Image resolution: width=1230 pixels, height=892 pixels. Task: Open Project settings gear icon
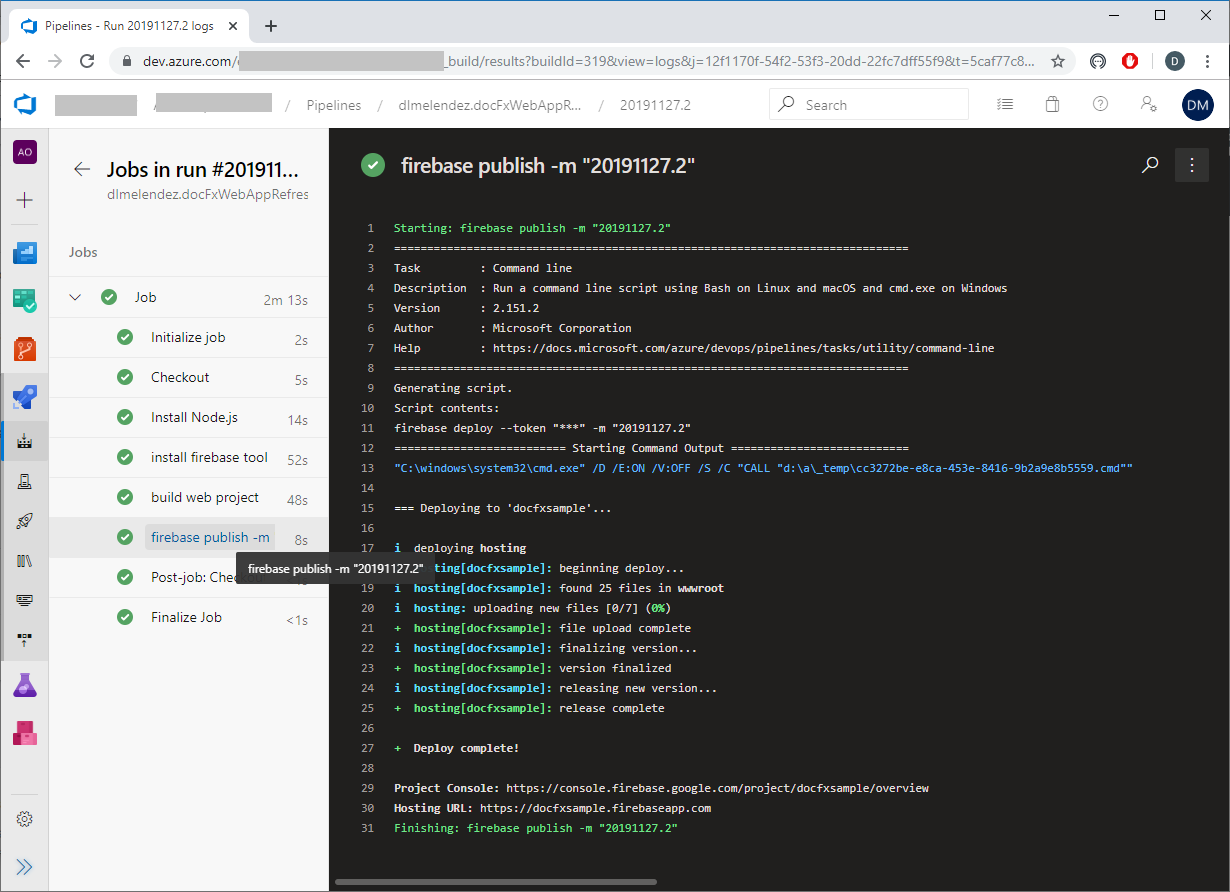coord(25,819)
